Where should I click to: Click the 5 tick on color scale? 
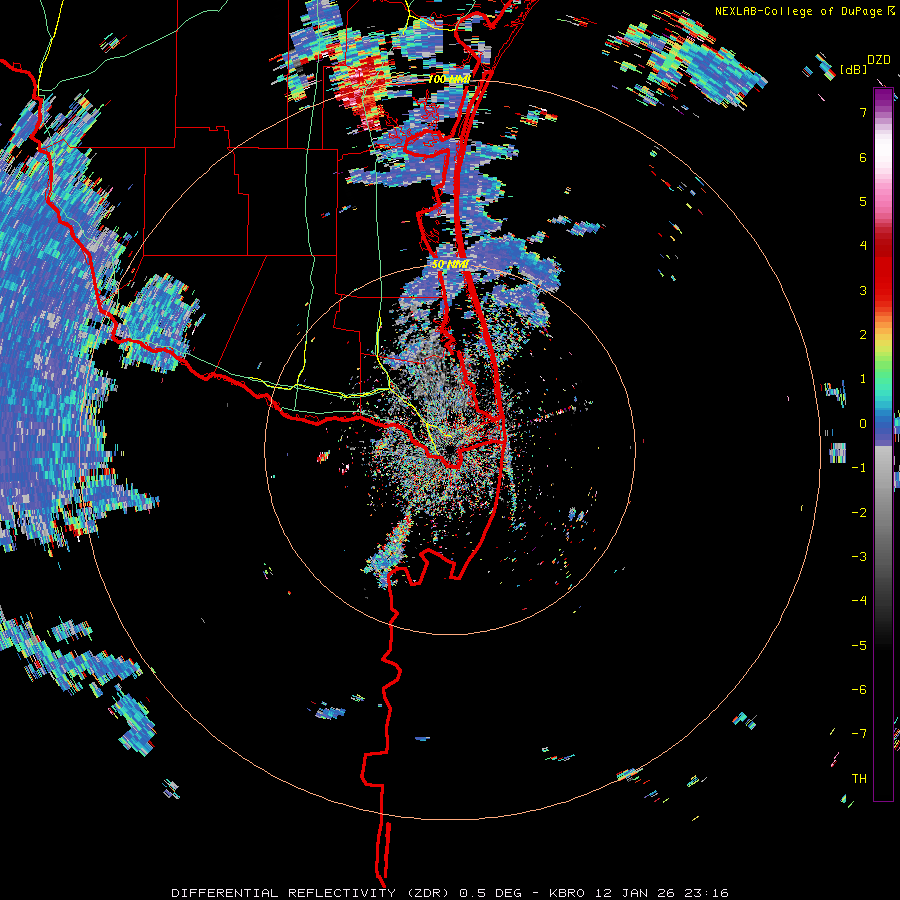863,201
